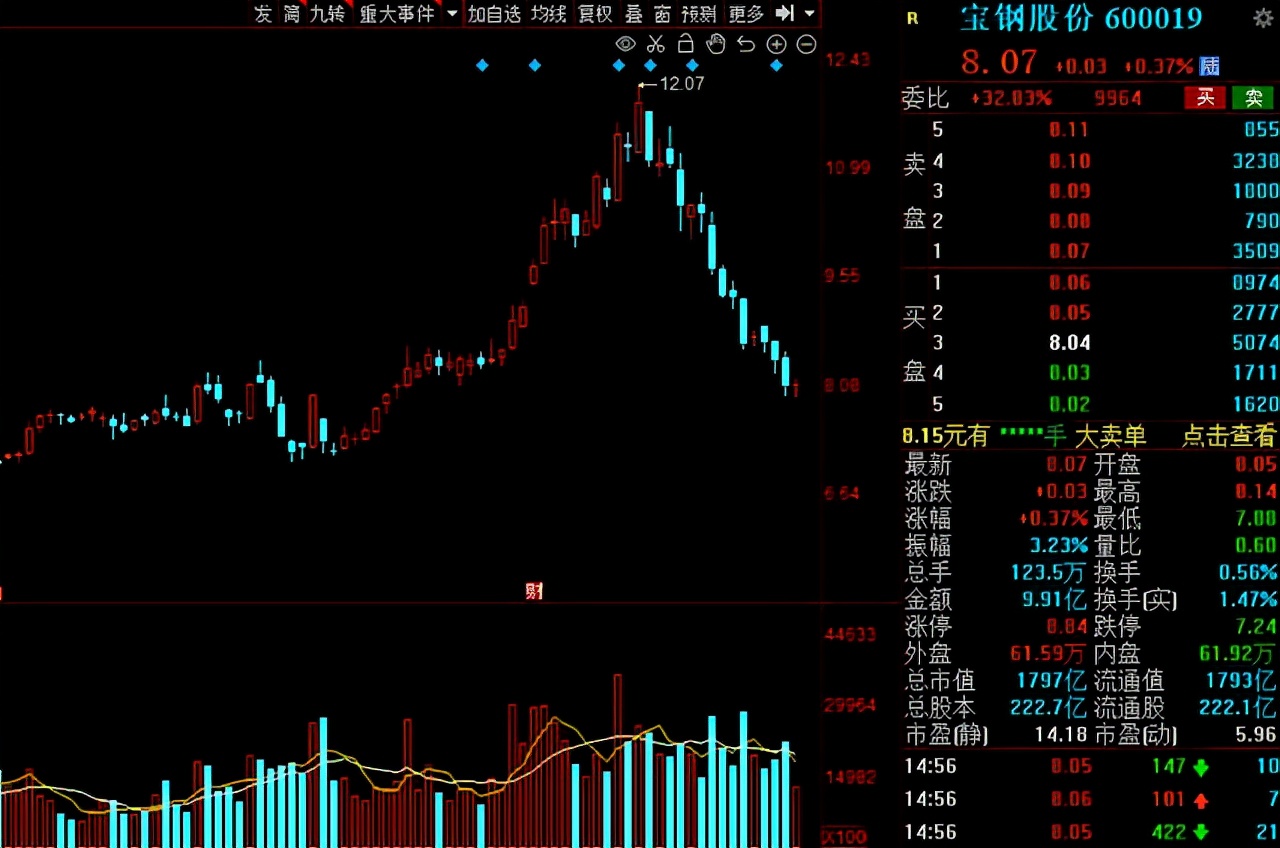Click the blue badge after +0.37%
The width and height of the screenshot is (1280, 848).
point(1210,66)
